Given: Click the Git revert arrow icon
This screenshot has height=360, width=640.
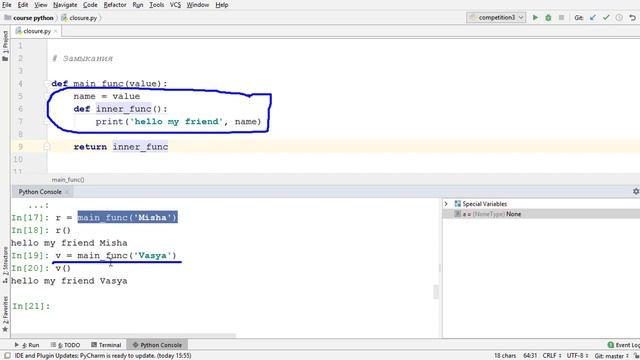Looking at the screenshot, I should (632, 18).
